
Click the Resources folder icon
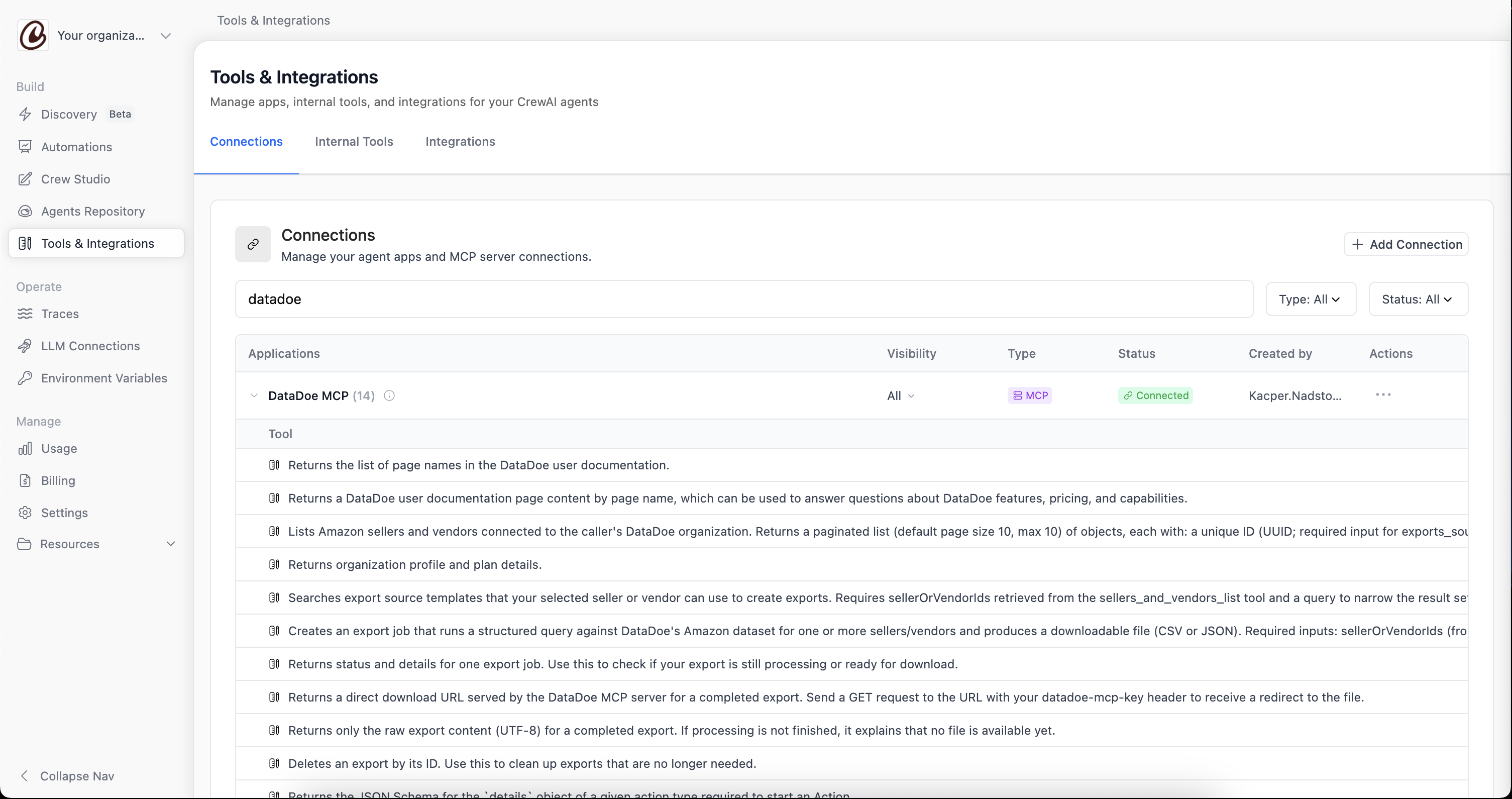24,544
